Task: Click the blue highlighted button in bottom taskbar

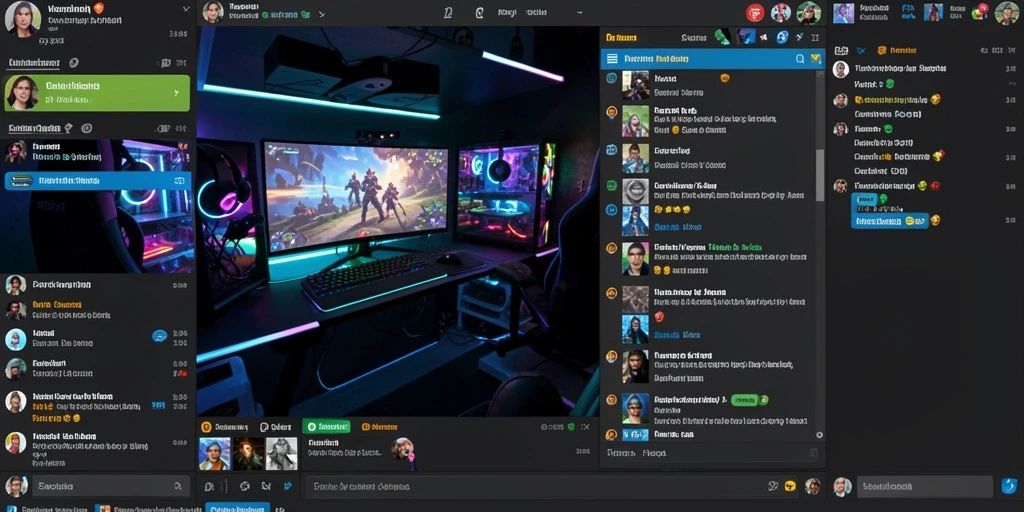Action: 238,507
